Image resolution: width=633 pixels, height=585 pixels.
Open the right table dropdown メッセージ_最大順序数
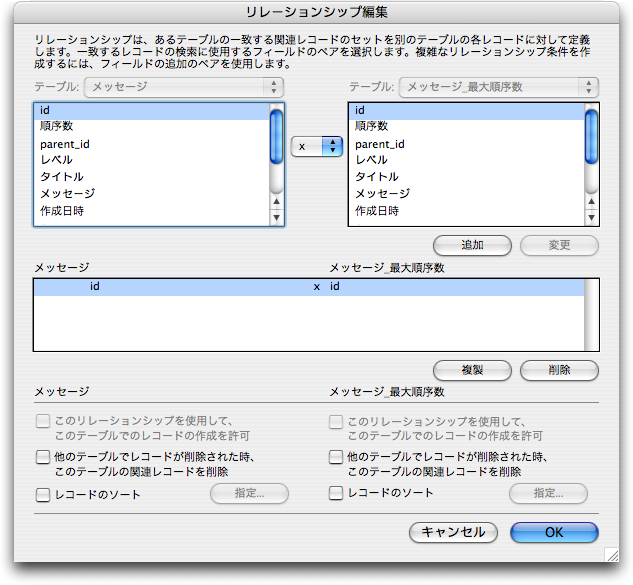498,87
